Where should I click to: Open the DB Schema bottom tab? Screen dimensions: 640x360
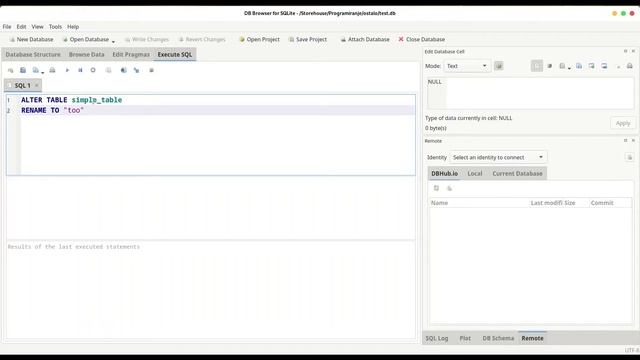pyautogui.click(x=498, y=338)
